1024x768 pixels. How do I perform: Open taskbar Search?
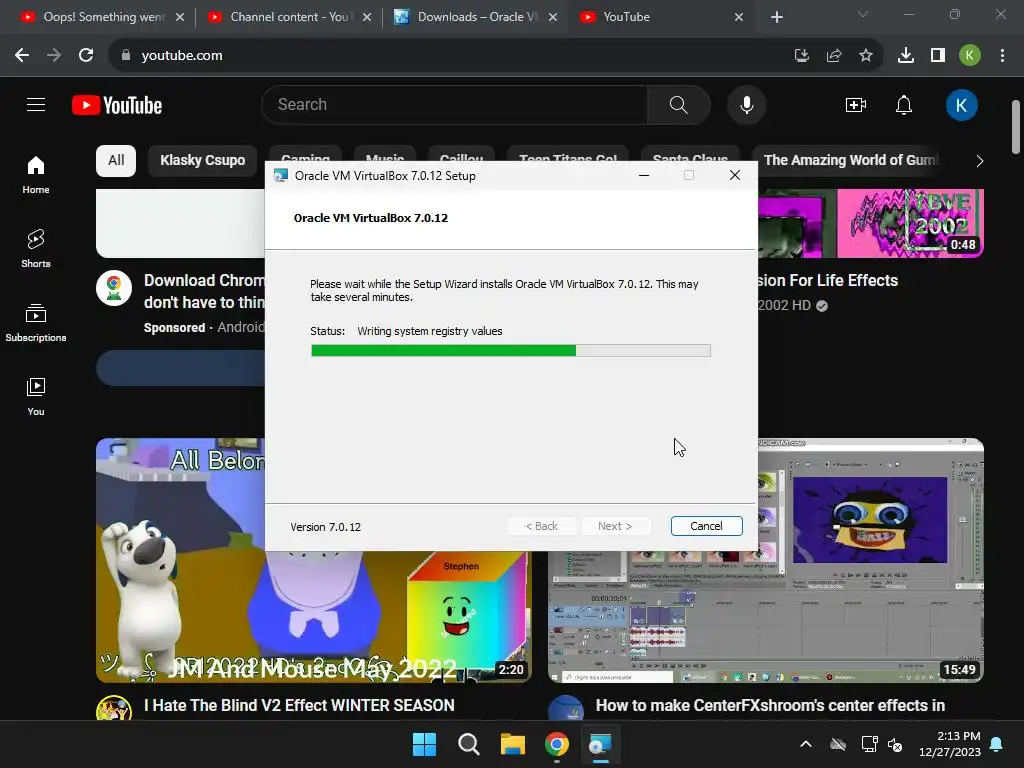point(468,744)
